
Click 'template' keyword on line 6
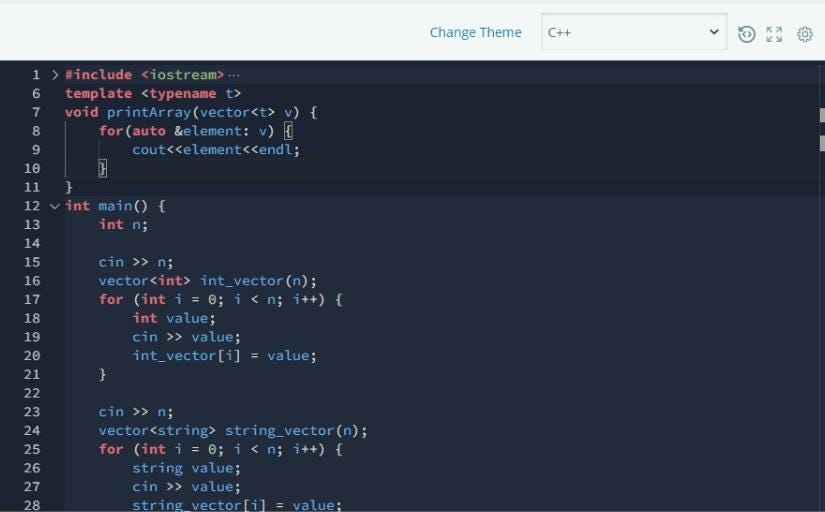tap(98, 94)
